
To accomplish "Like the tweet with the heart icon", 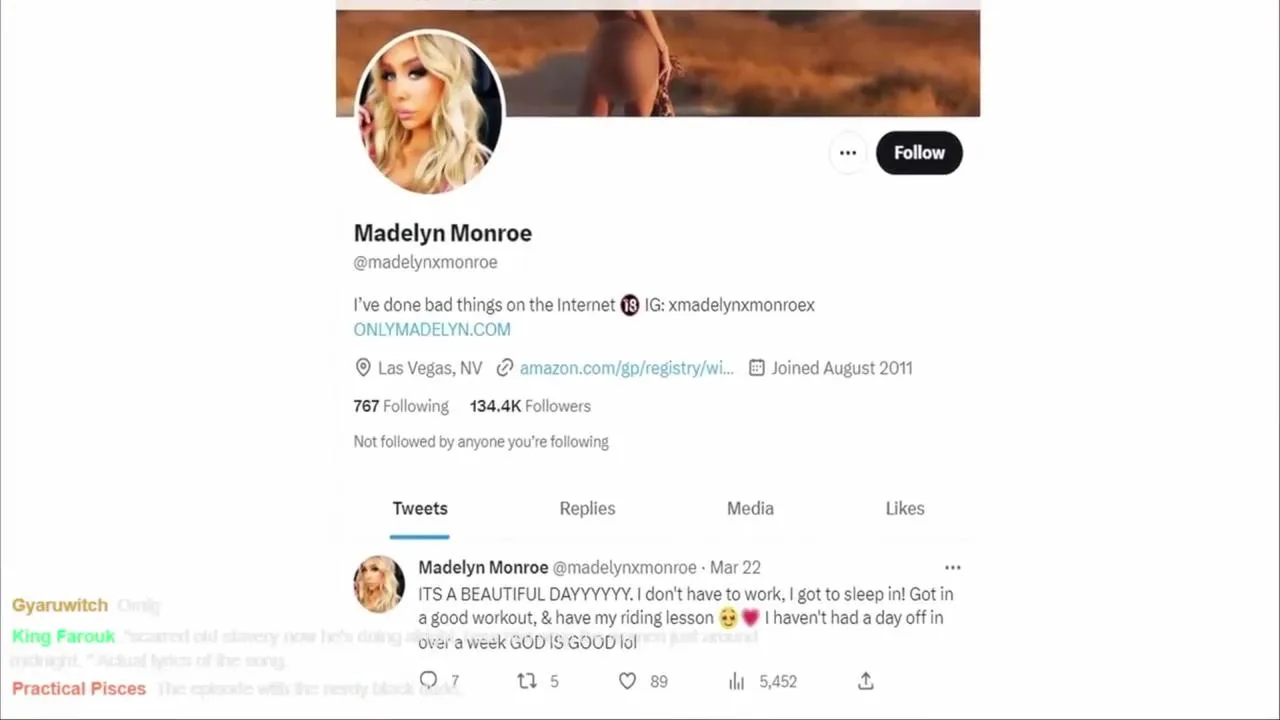I will [627, 681].
